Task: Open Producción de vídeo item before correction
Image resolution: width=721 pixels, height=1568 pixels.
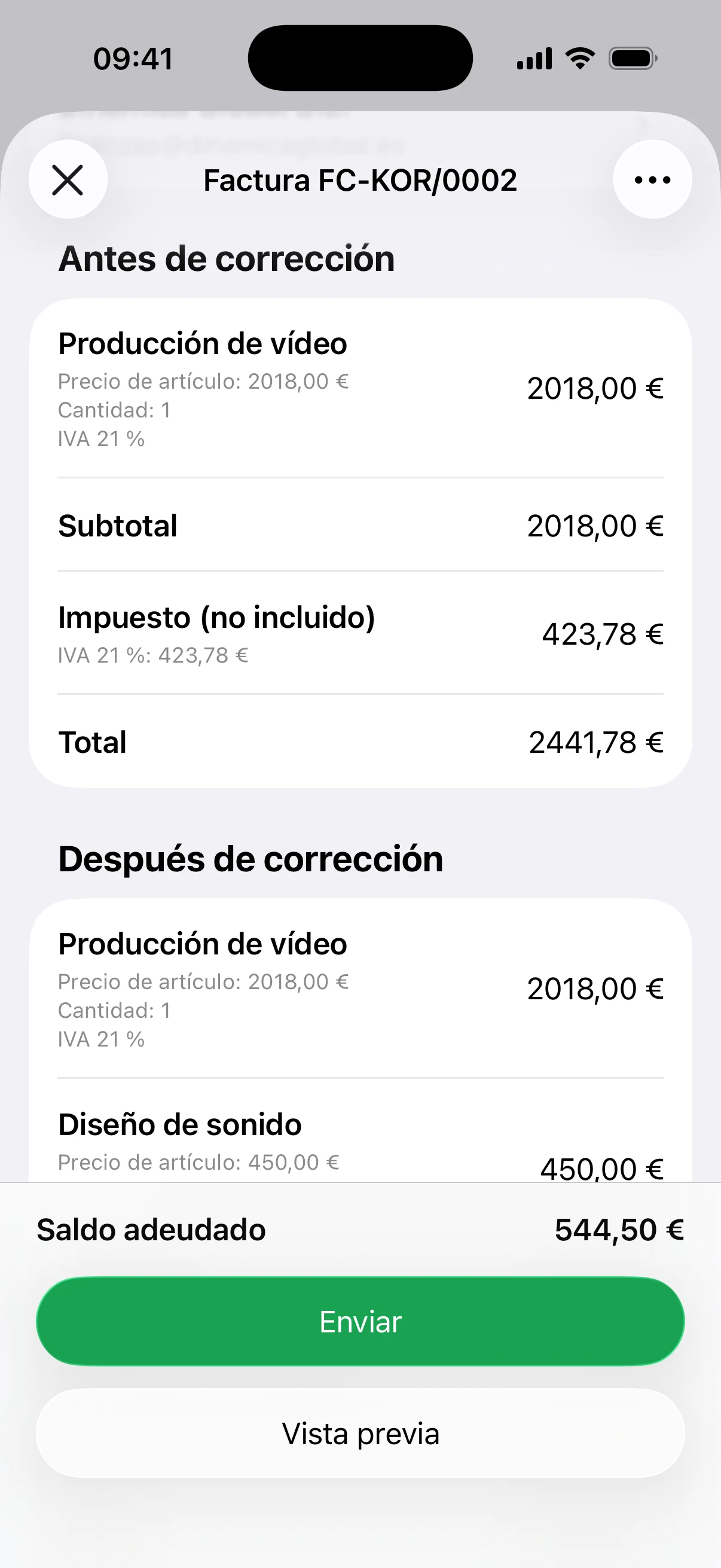Action: (360, 388)
